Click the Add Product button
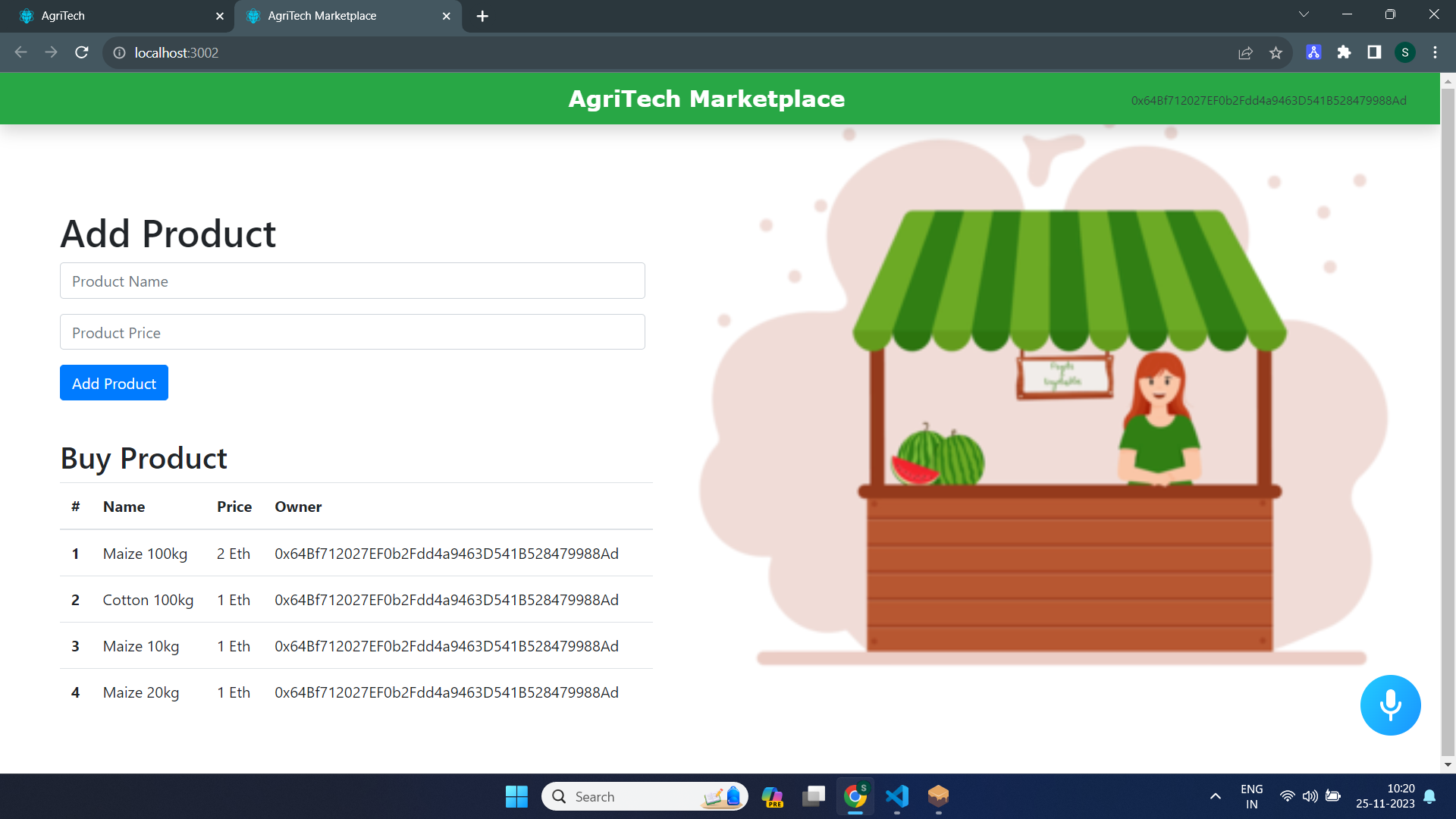Image resolution: width=1456 pixels, height=819 pixels. pyautogui.click(x=114, y=383)
